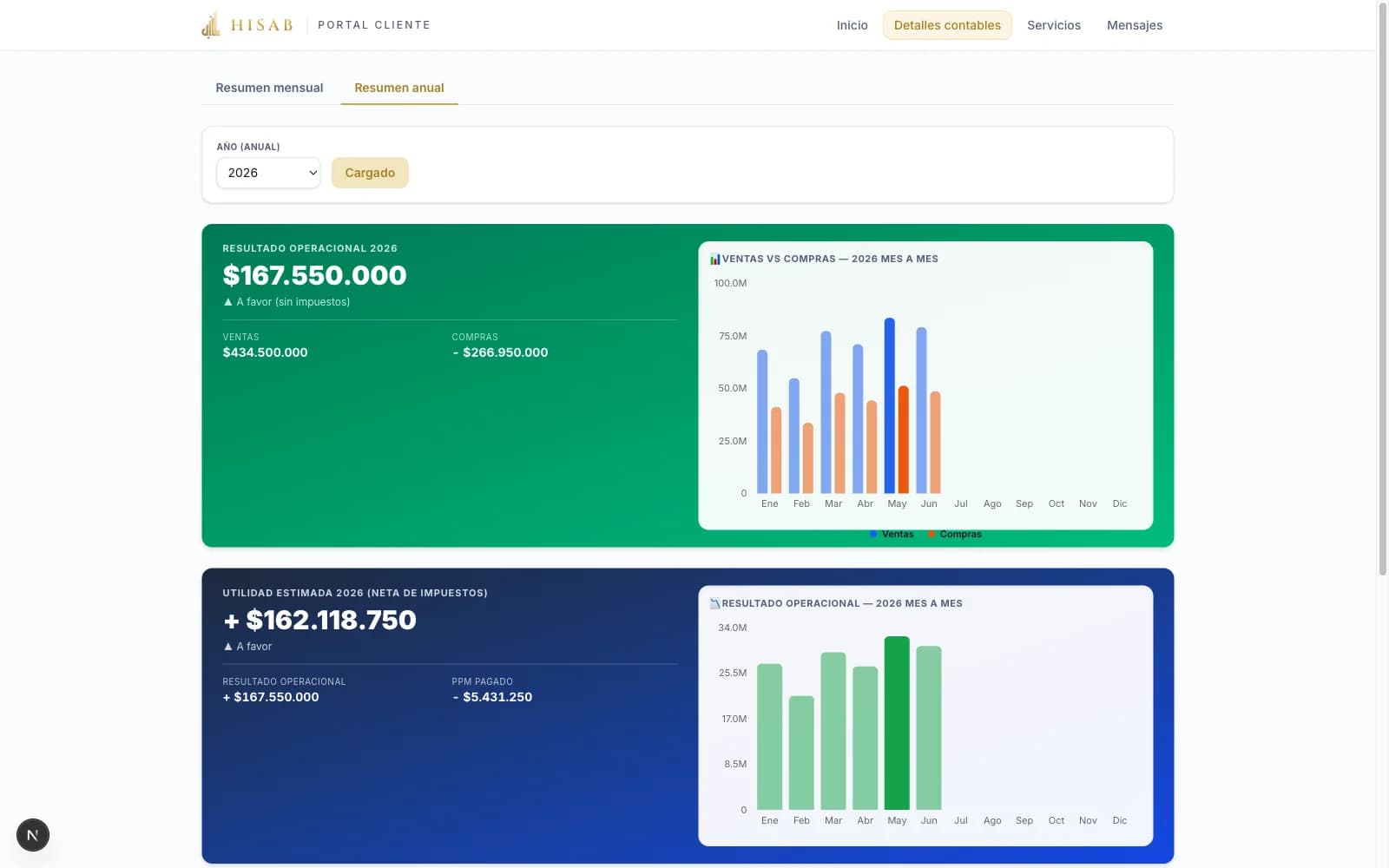Open the Servicios navigation item
Screen dimensions: 1389x868
pos(1054,25)
